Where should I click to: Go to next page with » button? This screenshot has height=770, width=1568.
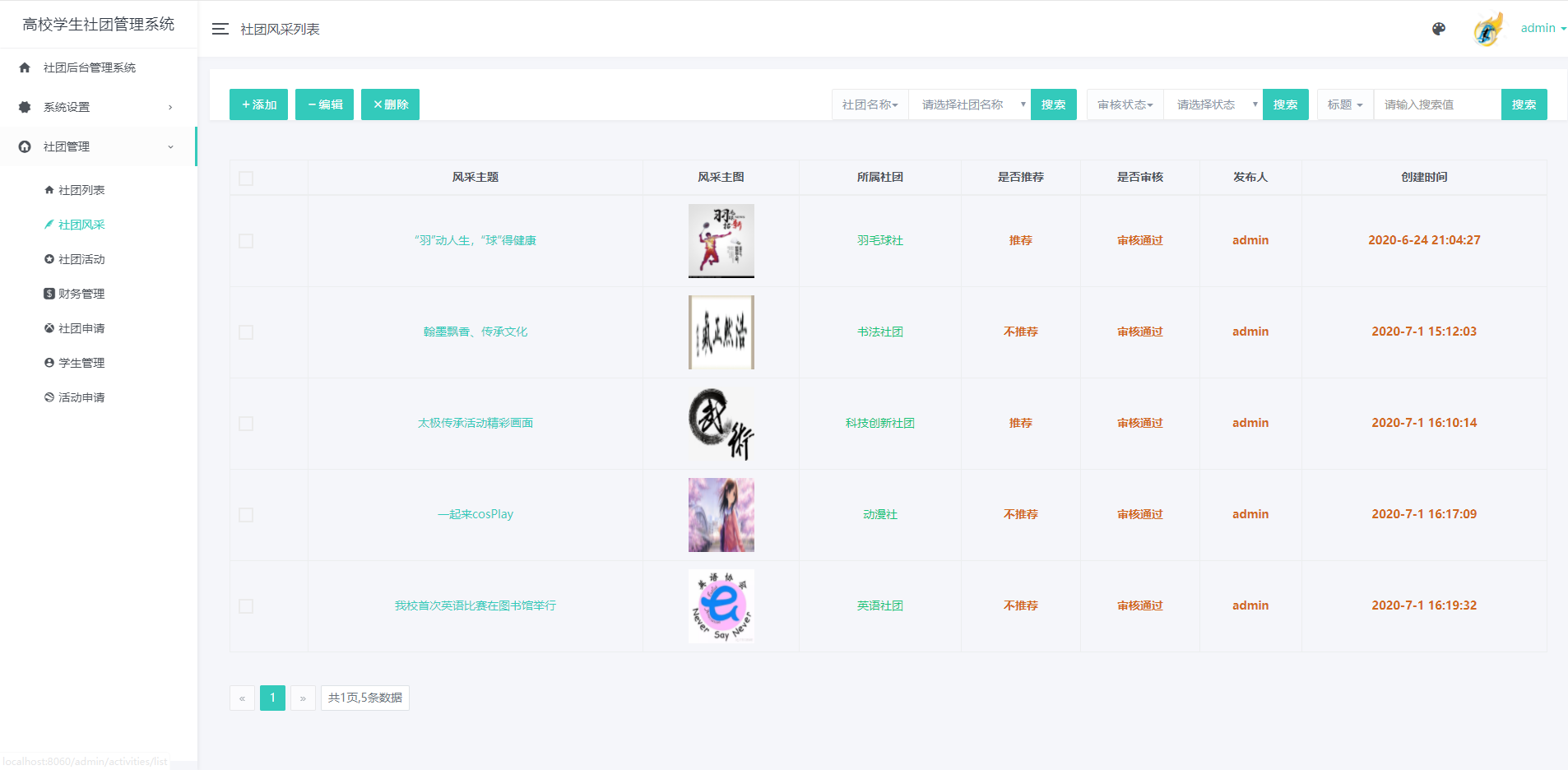[303, 698]
